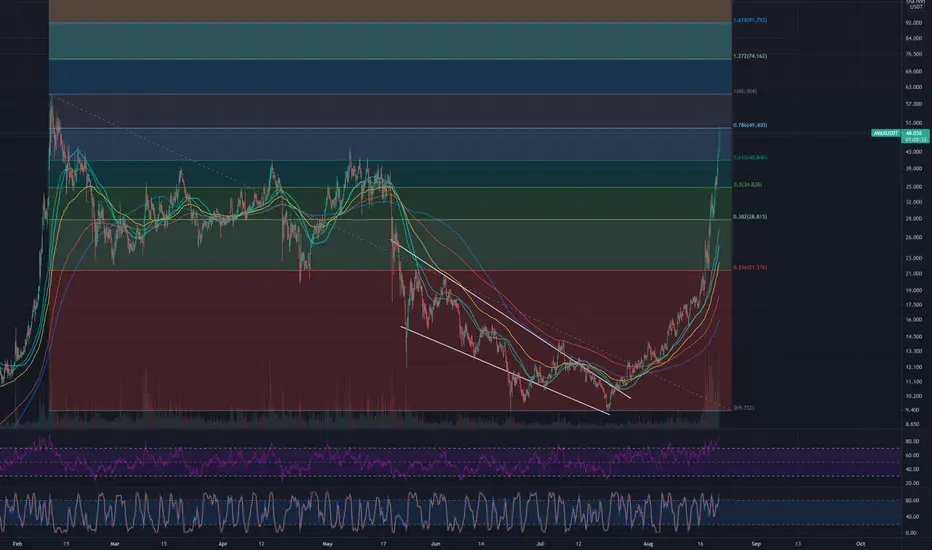Image resolution: width=932 pixels, height=550 pixels.
Task: Click the 39.000 price axis value
Action: click(x=913, y=169)
